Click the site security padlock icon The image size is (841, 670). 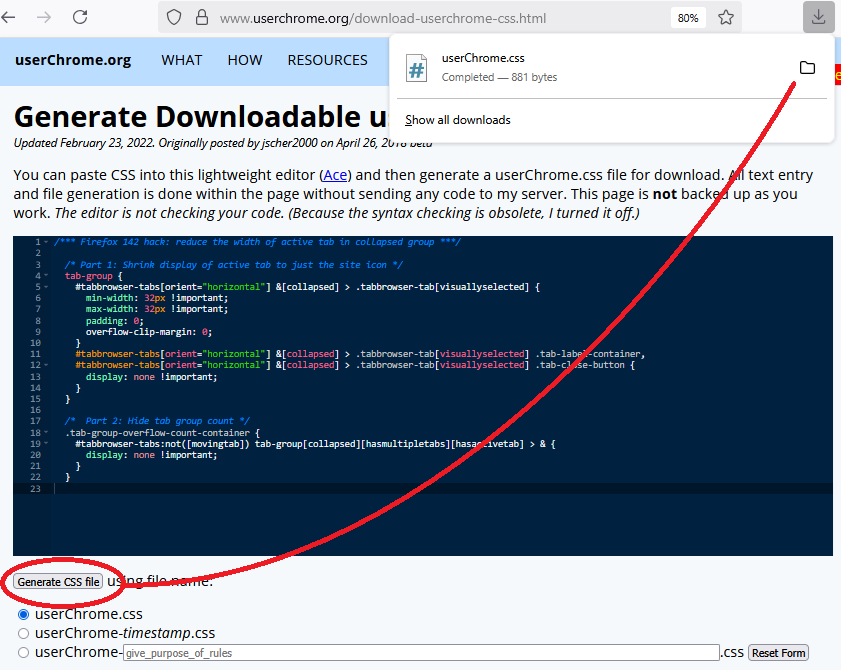[x=201, y=18]
